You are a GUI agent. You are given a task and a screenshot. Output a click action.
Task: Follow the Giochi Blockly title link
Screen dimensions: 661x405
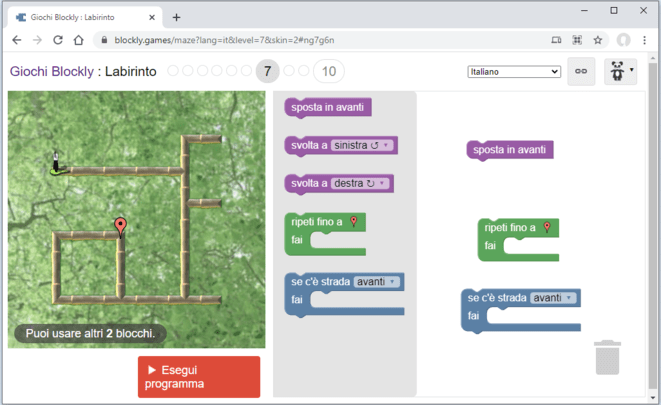pyautogui.click(x=52, y=71)
